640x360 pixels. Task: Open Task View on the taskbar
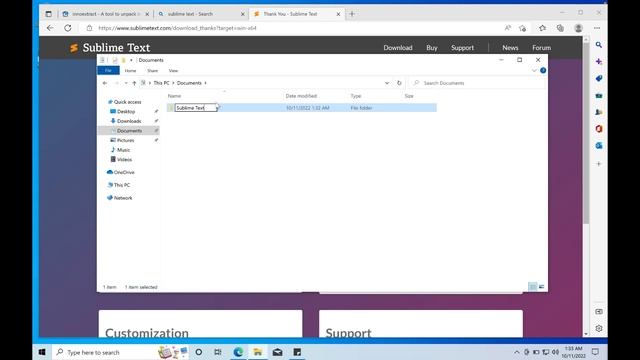point(218,352)
